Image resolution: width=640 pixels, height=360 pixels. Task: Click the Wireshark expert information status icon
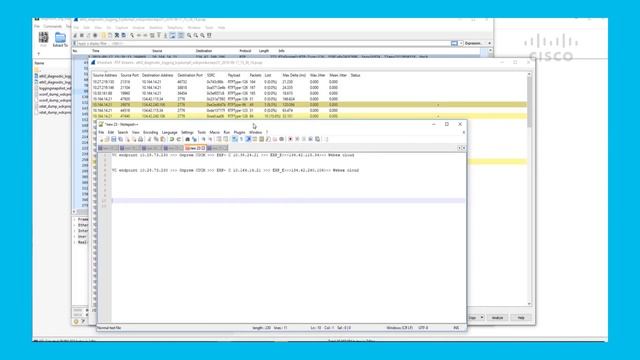tap(76, 322)
